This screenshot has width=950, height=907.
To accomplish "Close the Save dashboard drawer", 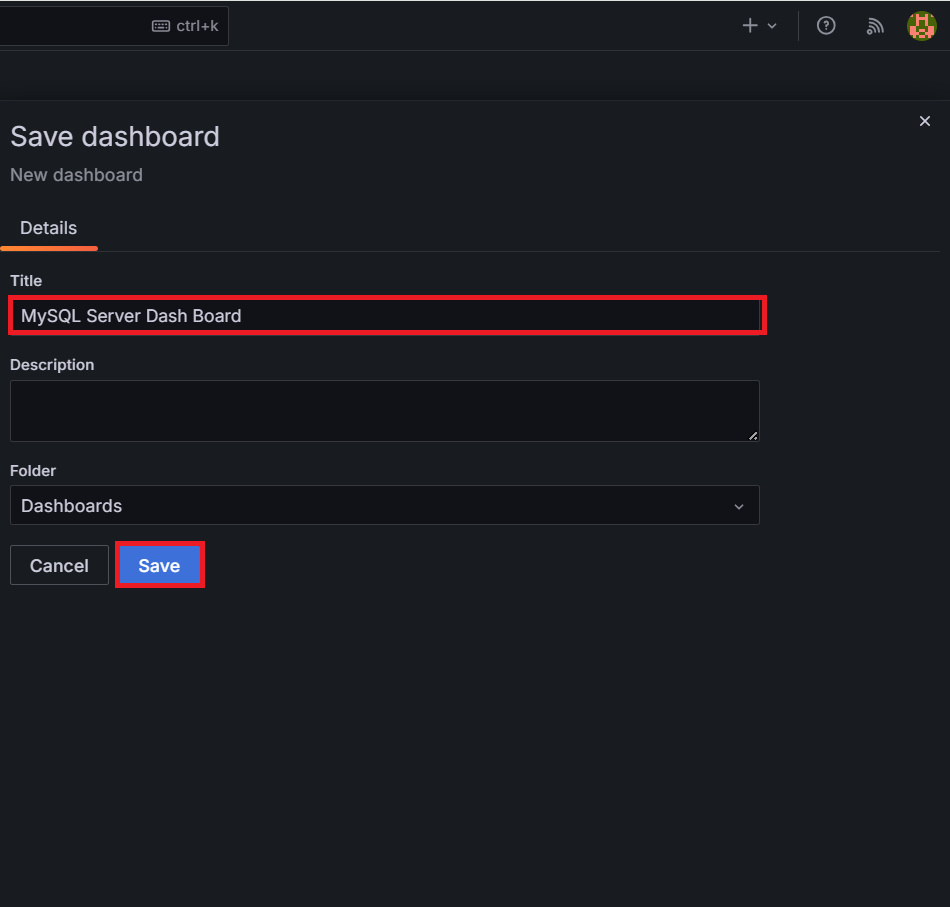I will click(x=925, y=121).
